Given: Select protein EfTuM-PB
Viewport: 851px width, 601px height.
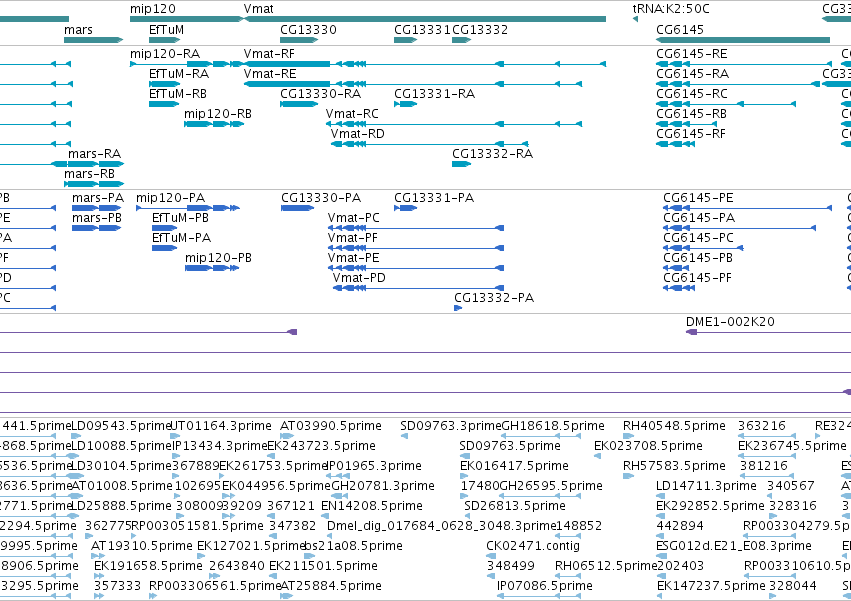Looking at the screenshot, I should click(x=180, y=218).
